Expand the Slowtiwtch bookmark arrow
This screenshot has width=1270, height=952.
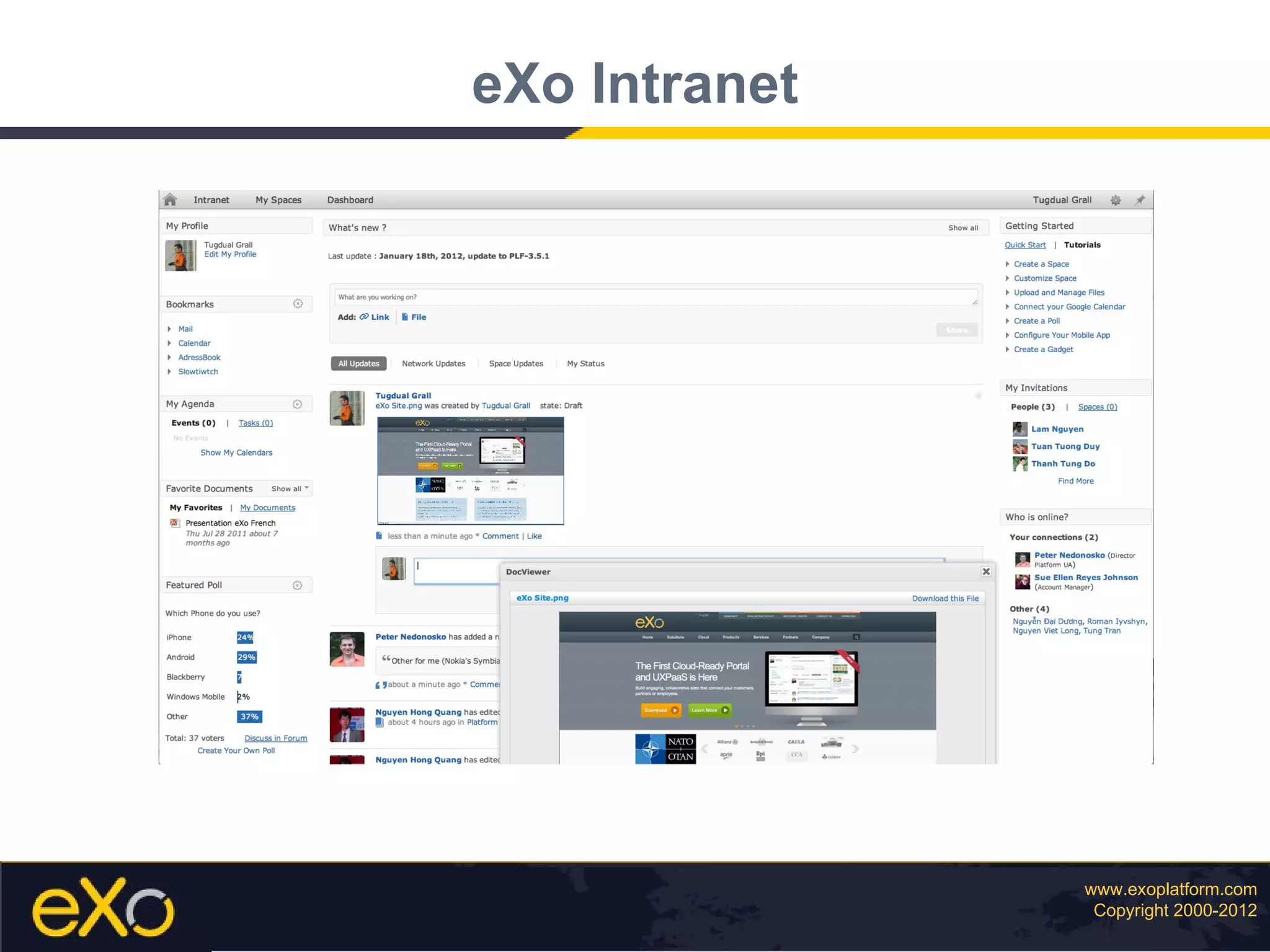coord(169,372)
